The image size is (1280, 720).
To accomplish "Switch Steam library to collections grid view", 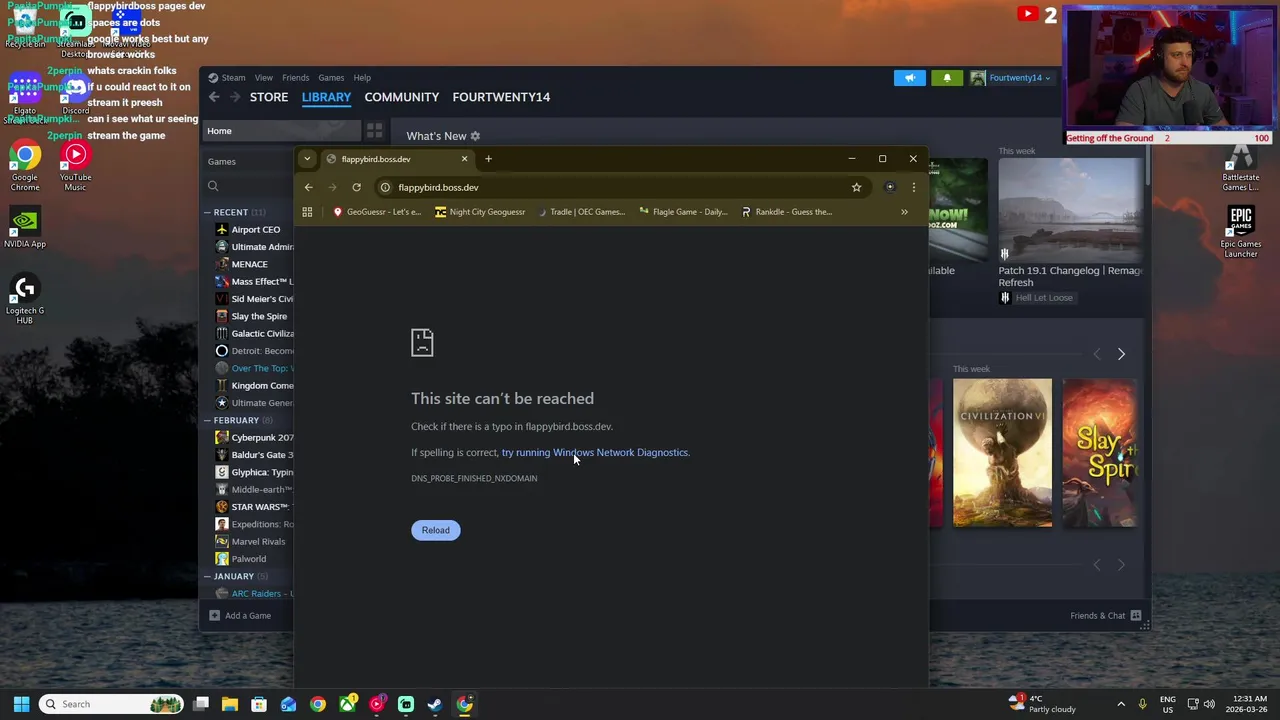I will (x=374, y=131).
